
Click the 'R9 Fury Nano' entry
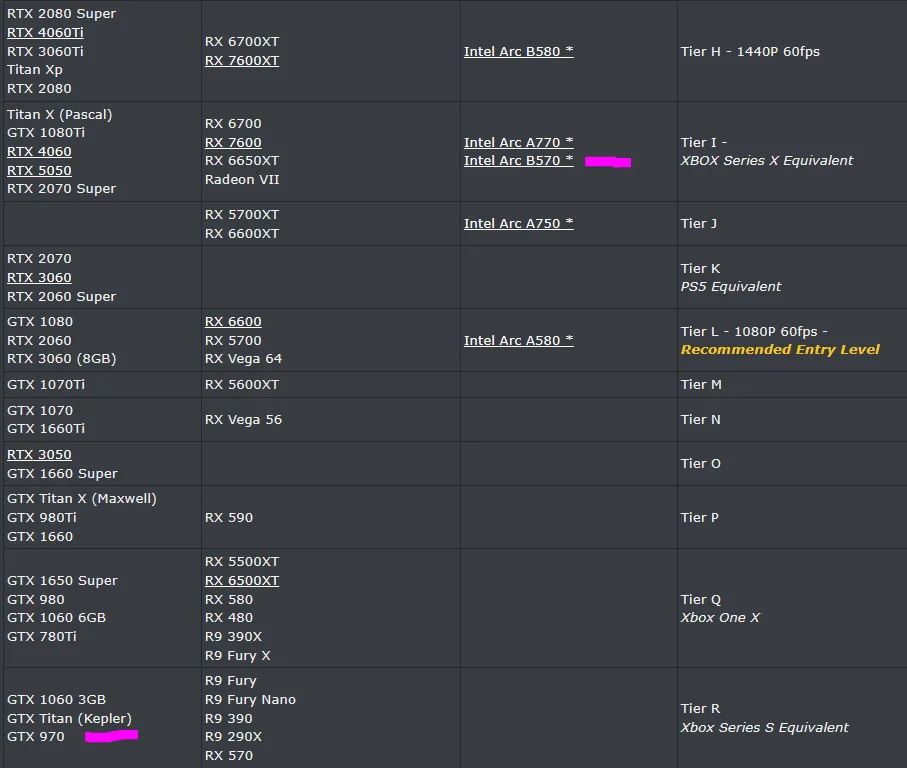(250, 700)
